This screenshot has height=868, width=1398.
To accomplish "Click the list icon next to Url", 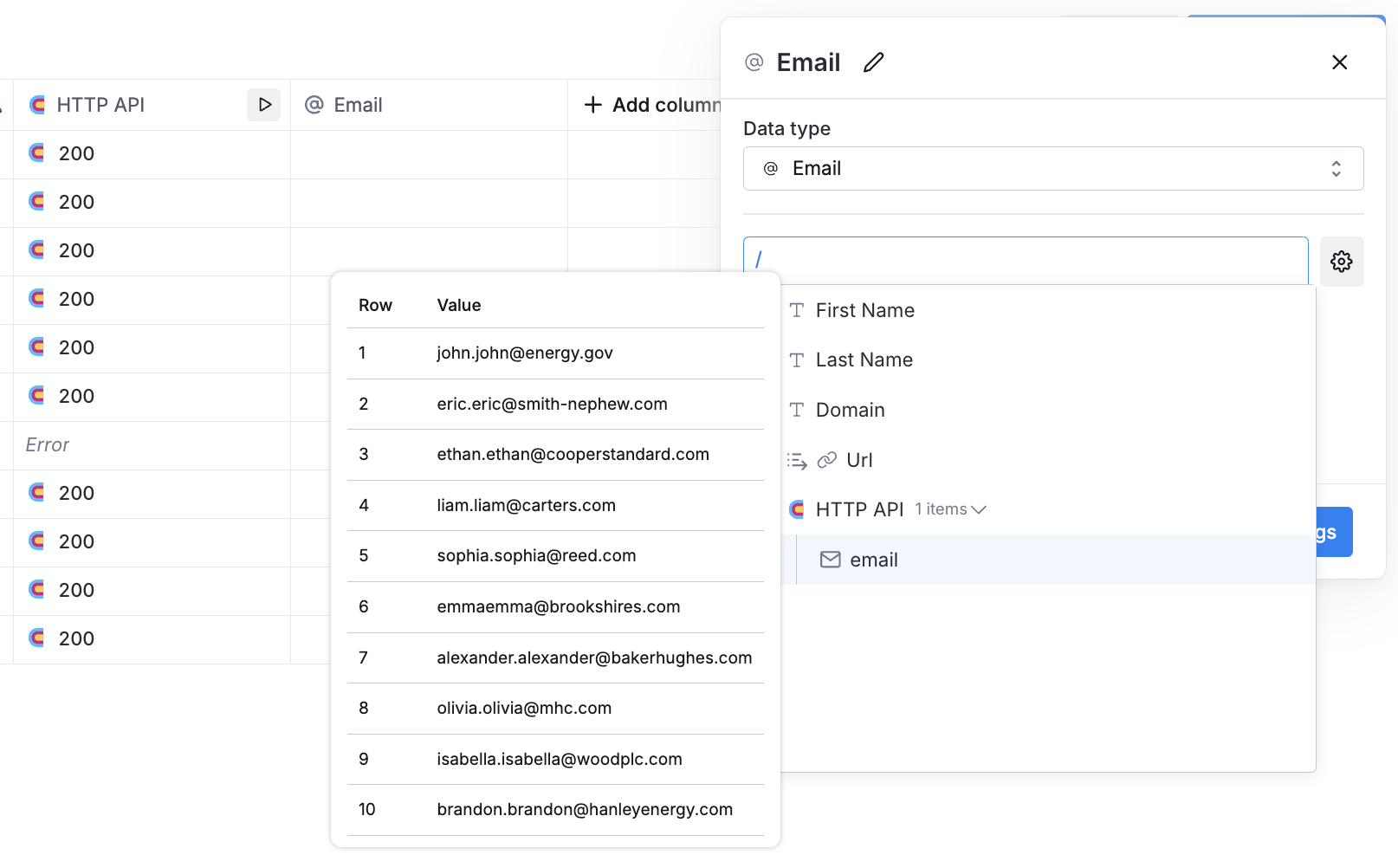I will [x=796, y=461].
